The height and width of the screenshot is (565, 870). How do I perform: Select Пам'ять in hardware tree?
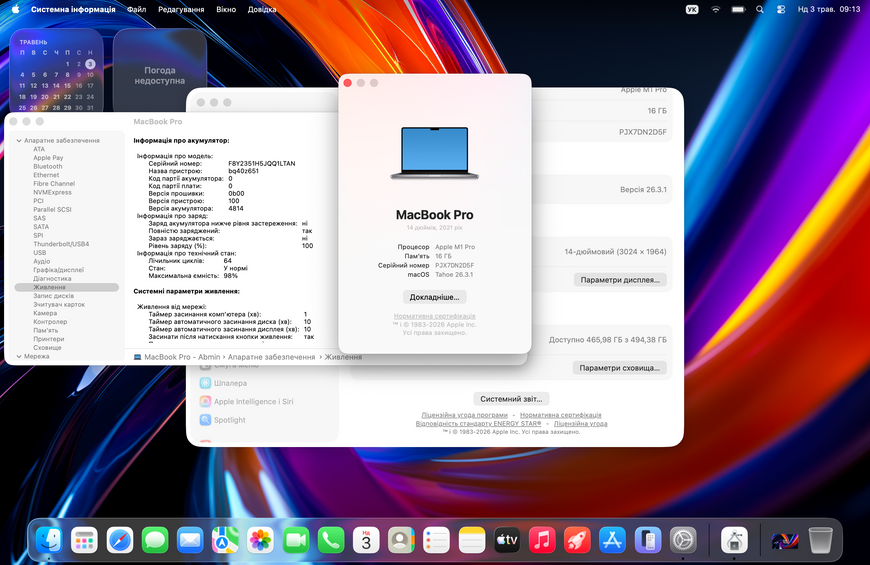point(45,330)
